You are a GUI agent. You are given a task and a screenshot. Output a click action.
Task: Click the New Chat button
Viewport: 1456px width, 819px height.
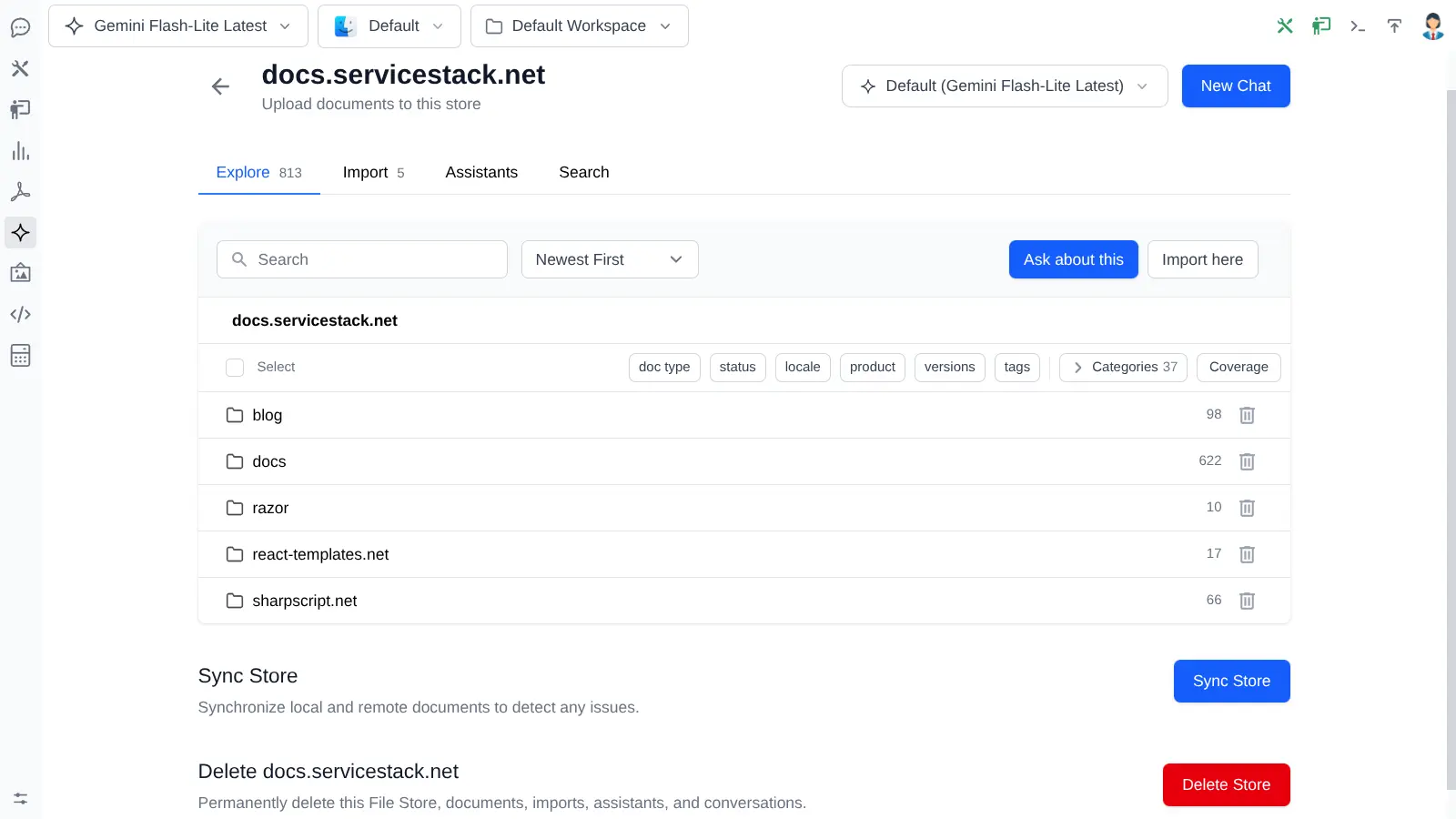coord(1236,86)
